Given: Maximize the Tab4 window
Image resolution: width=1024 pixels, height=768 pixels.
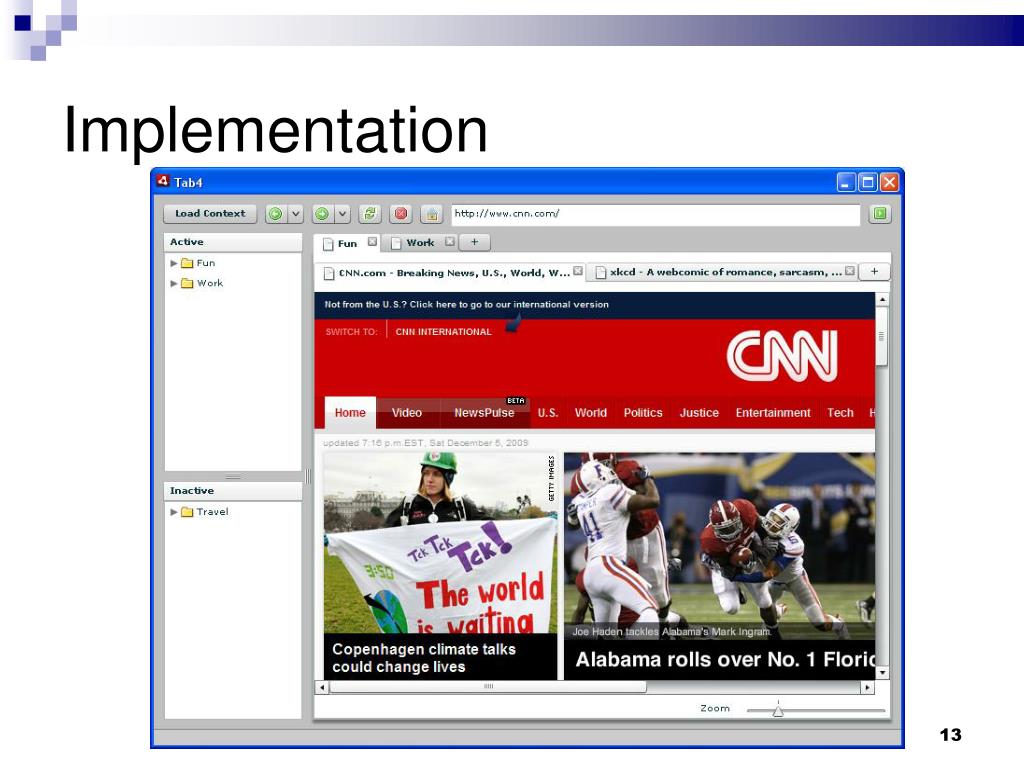Looking at the screenshot, I should (x=867, y=182).
